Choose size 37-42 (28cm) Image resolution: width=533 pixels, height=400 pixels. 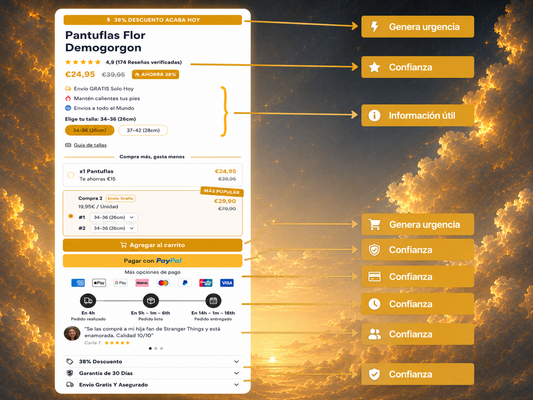[143, 130]
